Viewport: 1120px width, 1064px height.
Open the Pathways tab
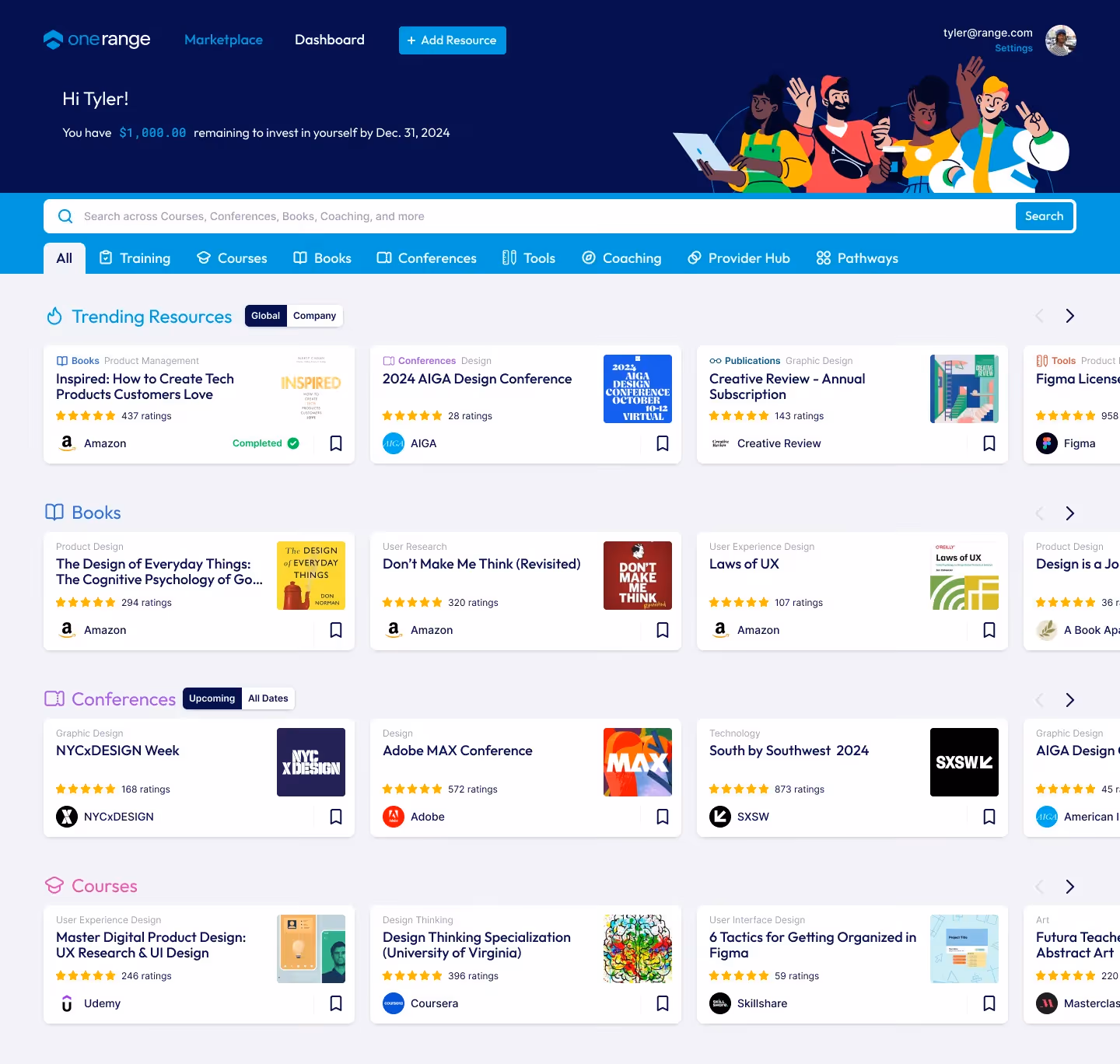pyautogui.click(x=857, y=258)
